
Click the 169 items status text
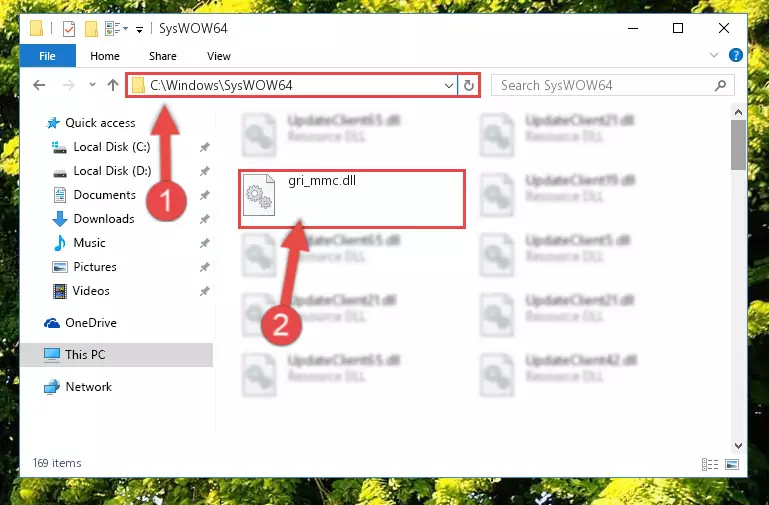(57, 463)
